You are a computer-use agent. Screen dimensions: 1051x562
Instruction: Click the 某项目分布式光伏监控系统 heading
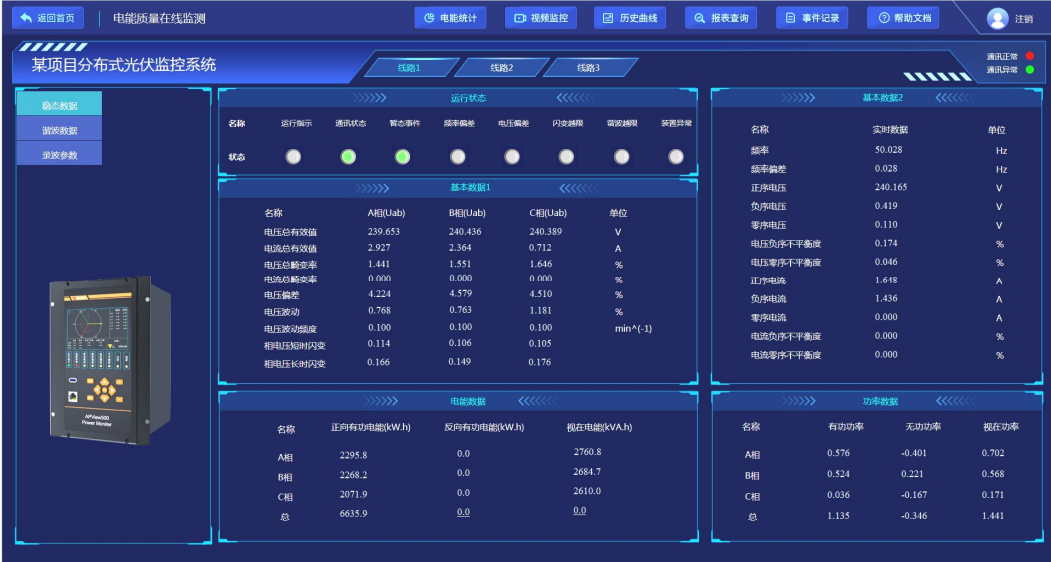point(124,65)
